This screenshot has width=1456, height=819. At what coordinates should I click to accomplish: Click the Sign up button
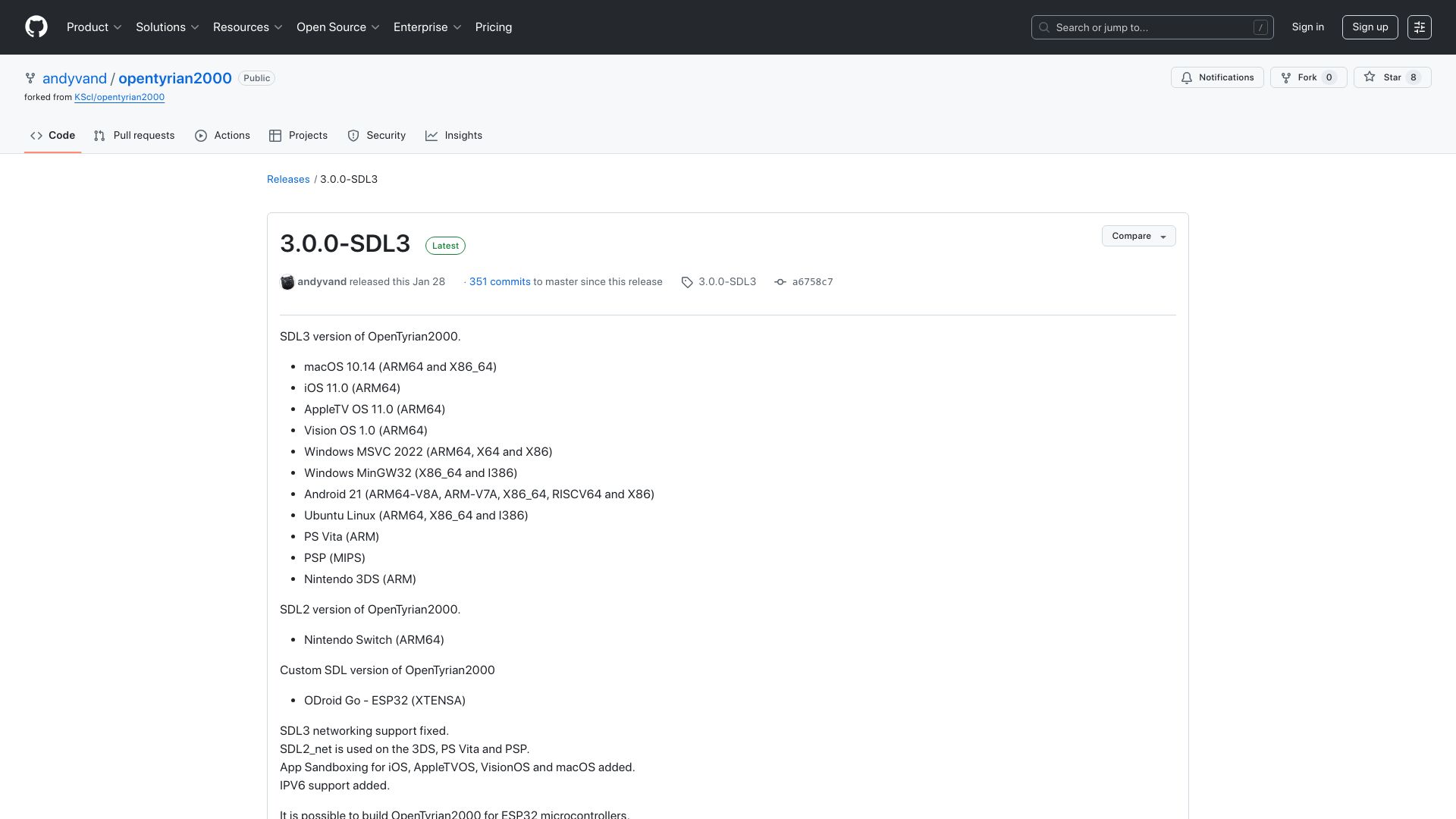[x=1370, y=27]
